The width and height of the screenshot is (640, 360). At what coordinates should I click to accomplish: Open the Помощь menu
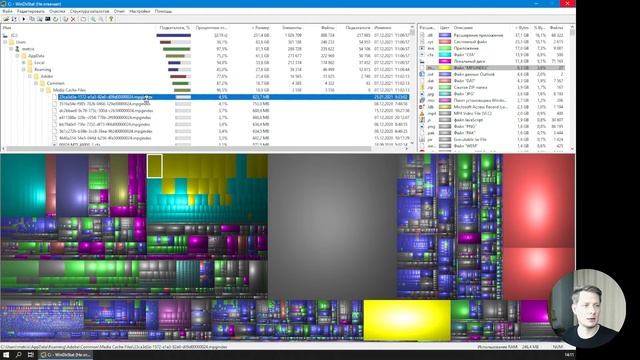click(163, 11)
